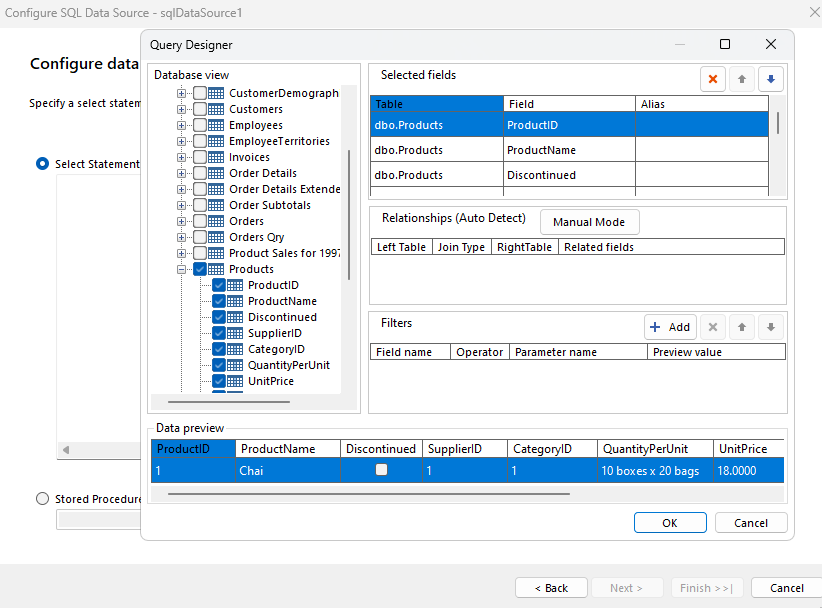Viewport: 822px width, 608px height.
Task: Uncheck the ProductName field checkbox
Action: tap(219, 301)
